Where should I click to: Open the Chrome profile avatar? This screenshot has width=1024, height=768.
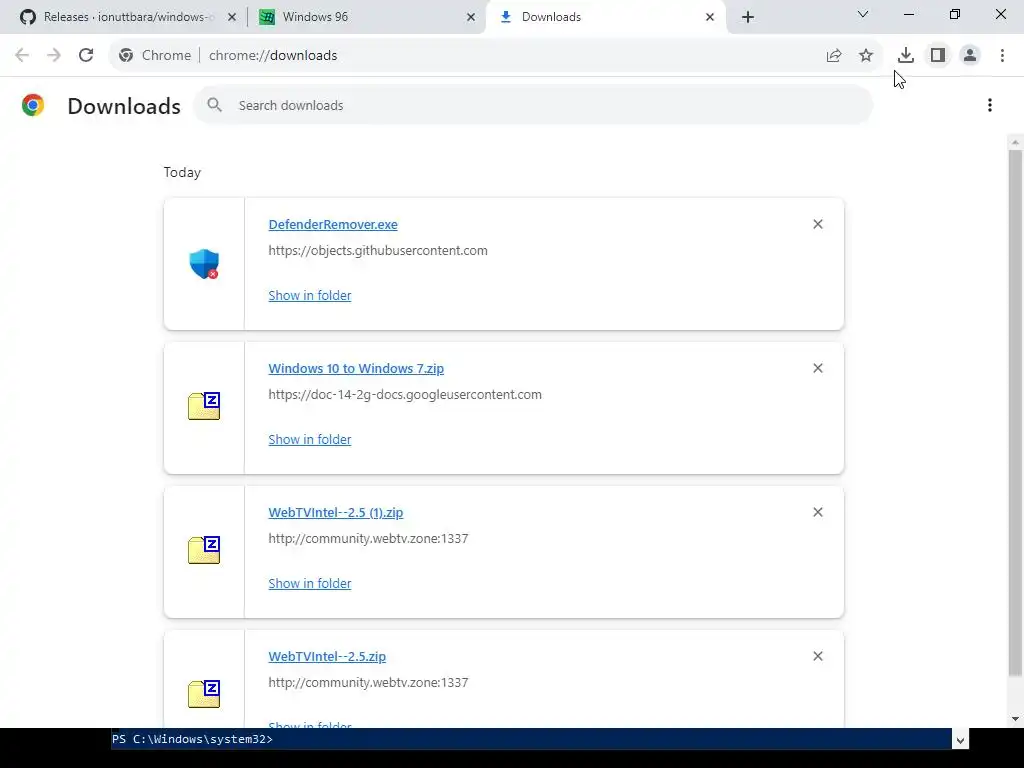click(x=970, y=56)
